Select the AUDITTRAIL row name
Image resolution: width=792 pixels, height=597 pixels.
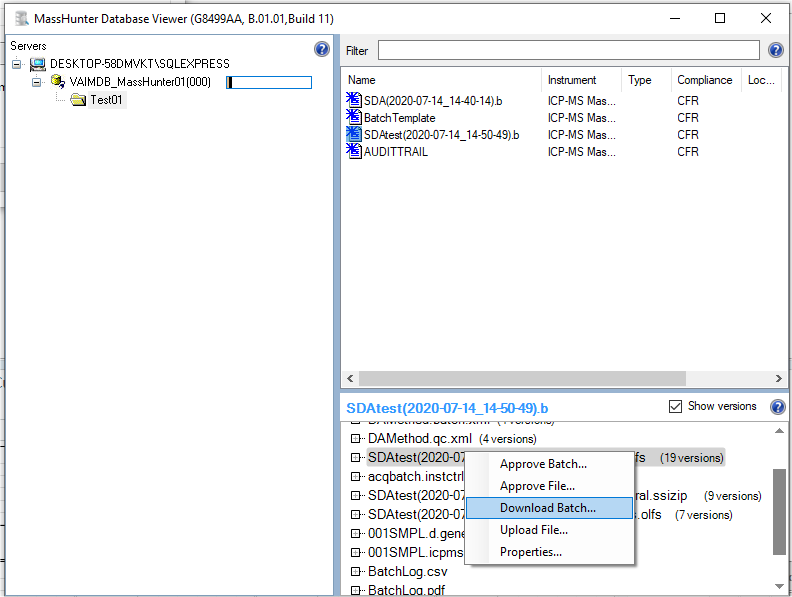395,152
